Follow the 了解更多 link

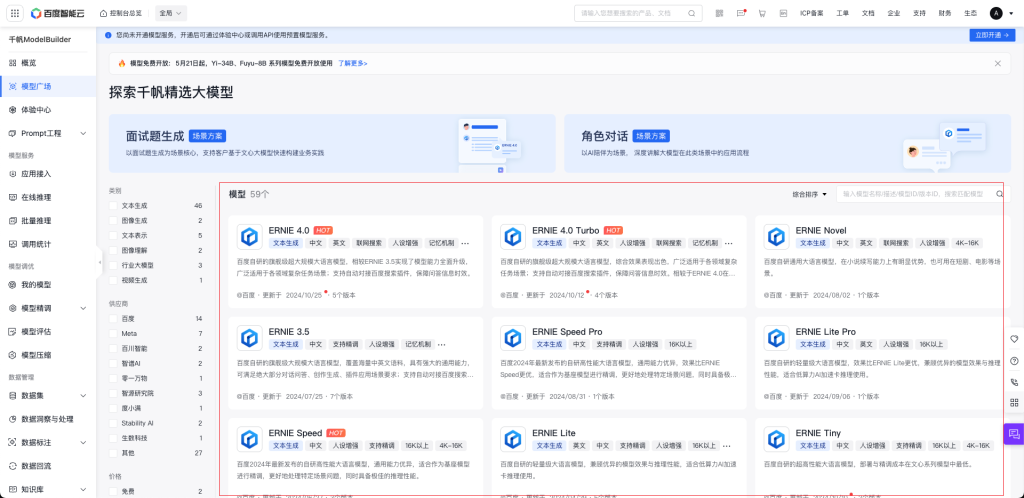point(353,63)
